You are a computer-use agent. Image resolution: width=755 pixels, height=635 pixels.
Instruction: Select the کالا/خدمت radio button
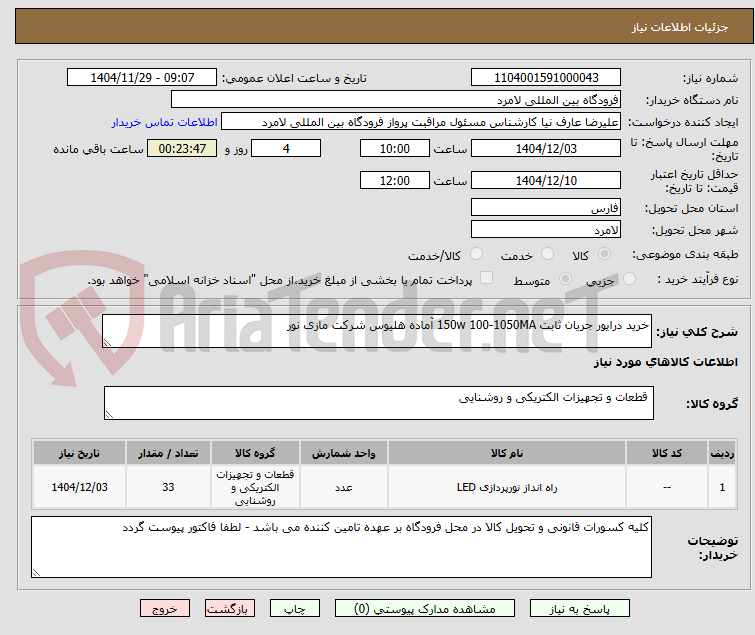476,254
